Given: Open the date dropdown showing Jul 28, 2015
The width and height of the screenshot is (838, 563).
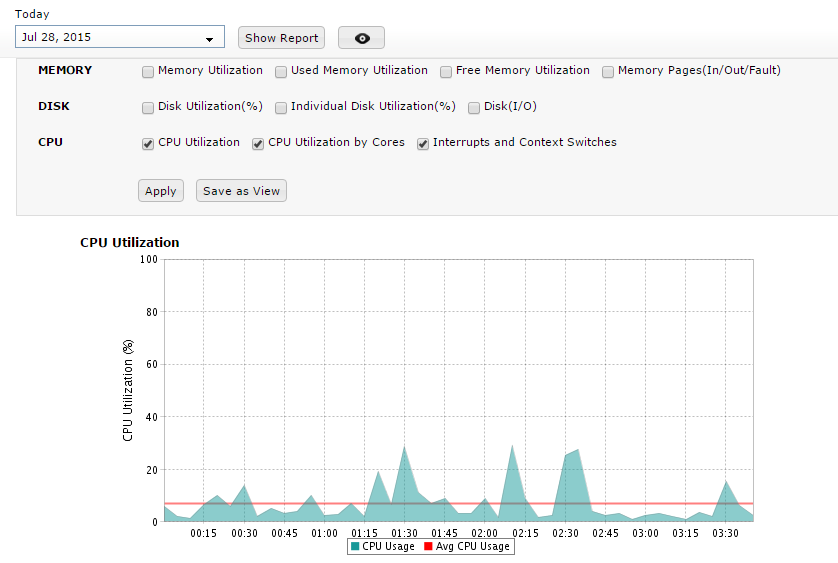Looking at the screenshot, I should point(120,38).
